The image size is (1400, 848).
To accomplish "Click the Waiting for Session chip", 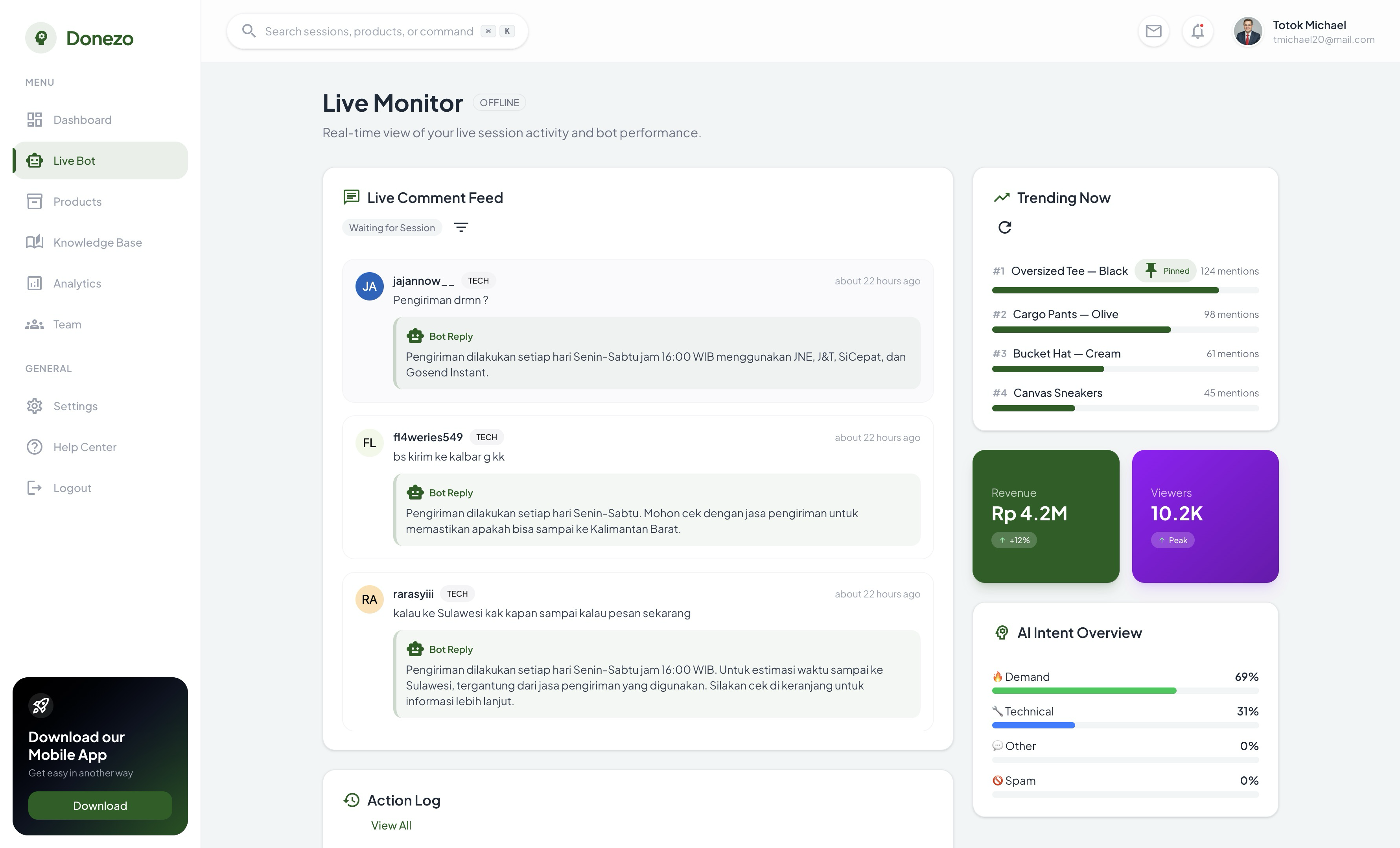I will (x=391, y=228).
